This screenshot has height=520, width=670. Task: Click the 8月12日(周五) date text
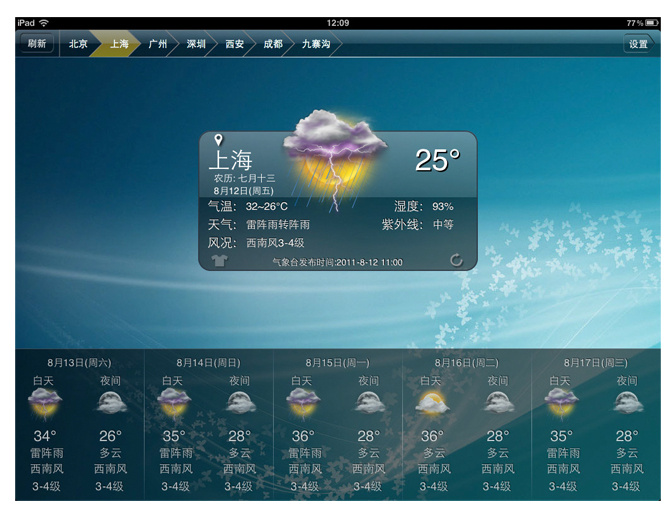(244, 191)
